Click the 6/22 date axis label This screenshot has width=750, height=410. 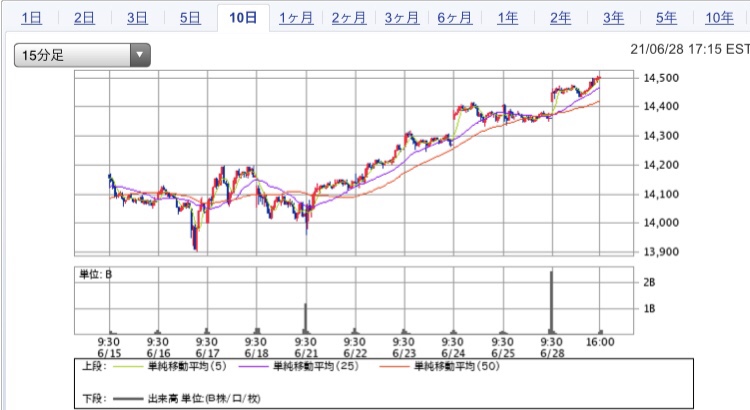[355, 354]
